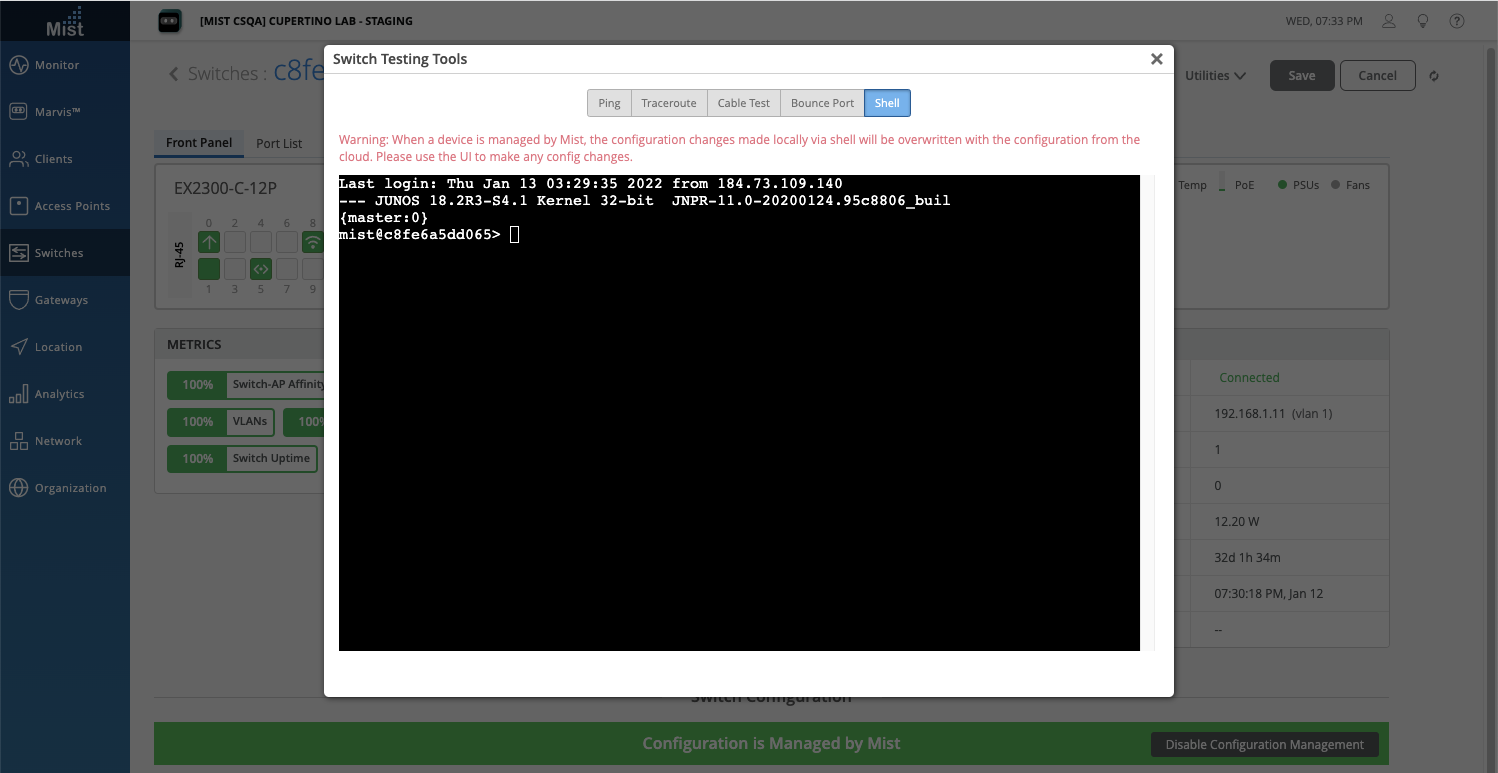Go back using the Switches chevron
Viewport: 1498px width, 773px height.
click(x=173, y=74)
